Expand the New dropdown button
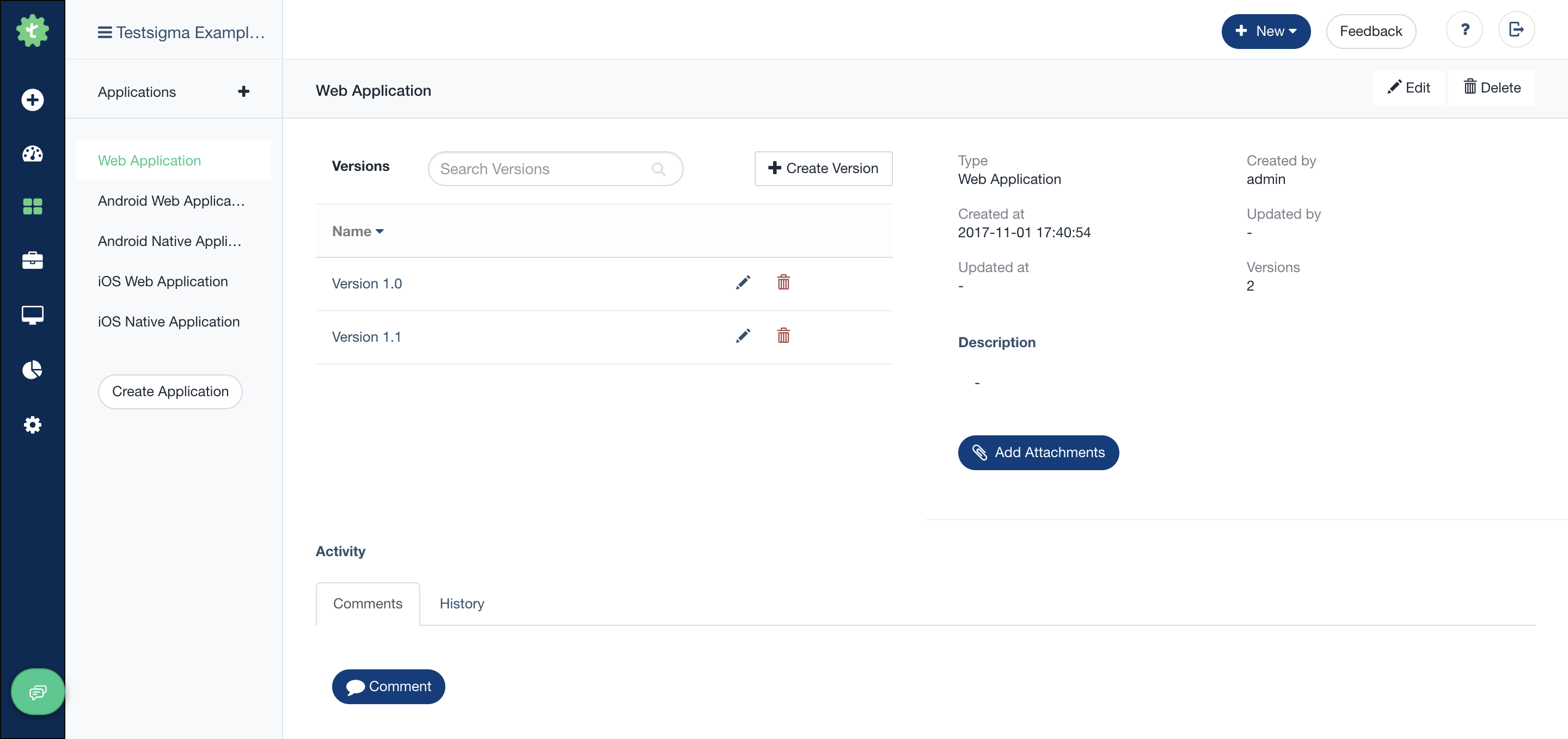1568x739 pixels. [1265, 32]
